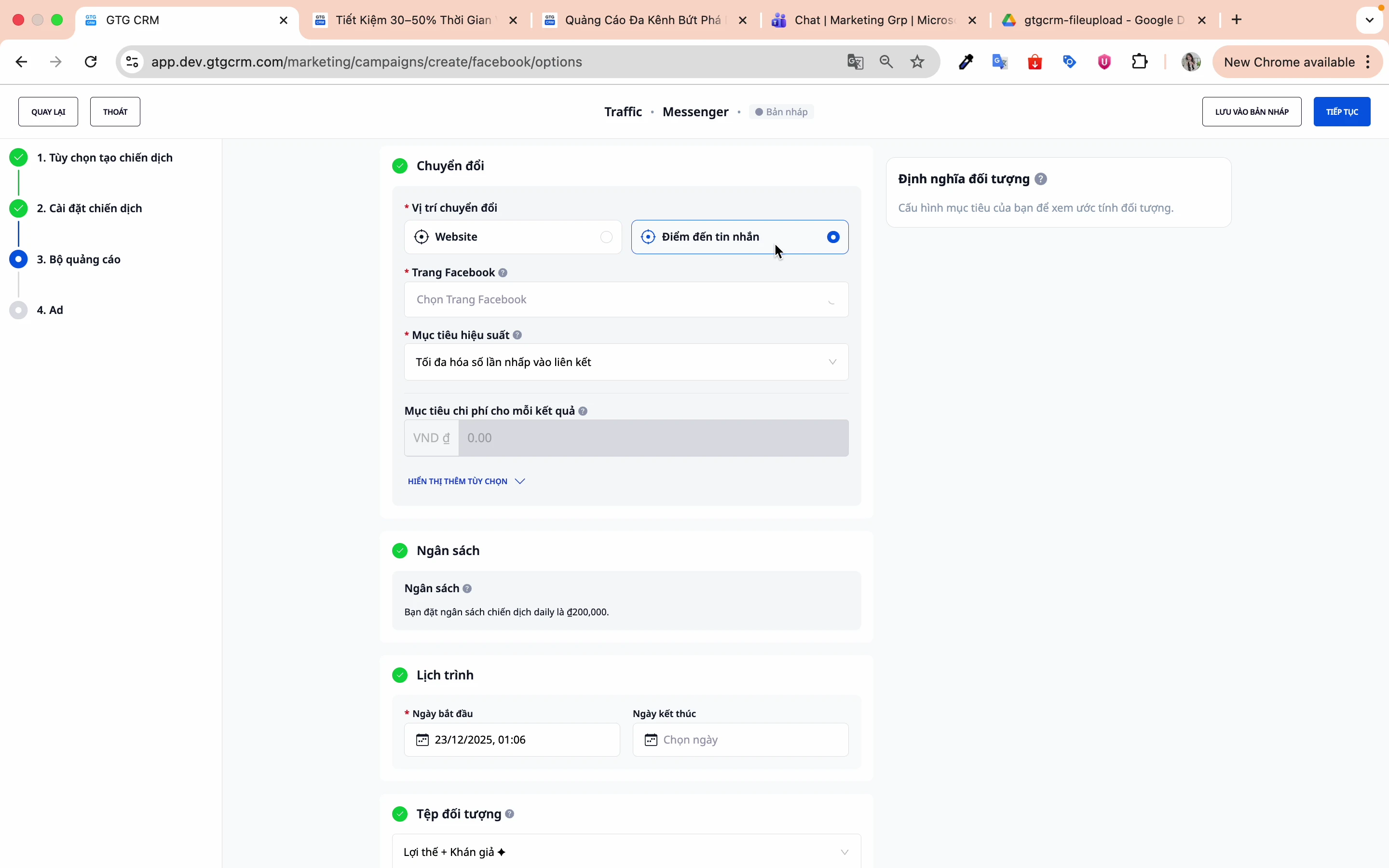Viewport: 1389px width, 868px height.
Task: Click Ngày kết thúc date field
Action: pos(740,740)
